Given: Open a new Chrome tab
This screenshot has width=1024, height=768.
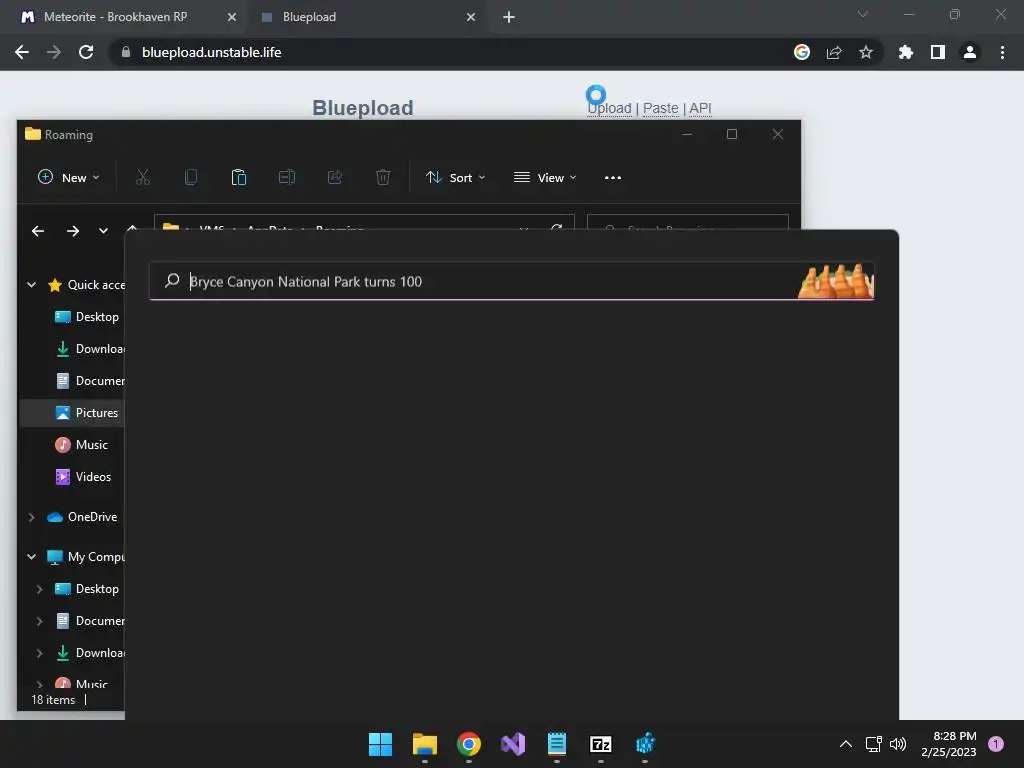Looking at the screenshot, I should 509,17.
